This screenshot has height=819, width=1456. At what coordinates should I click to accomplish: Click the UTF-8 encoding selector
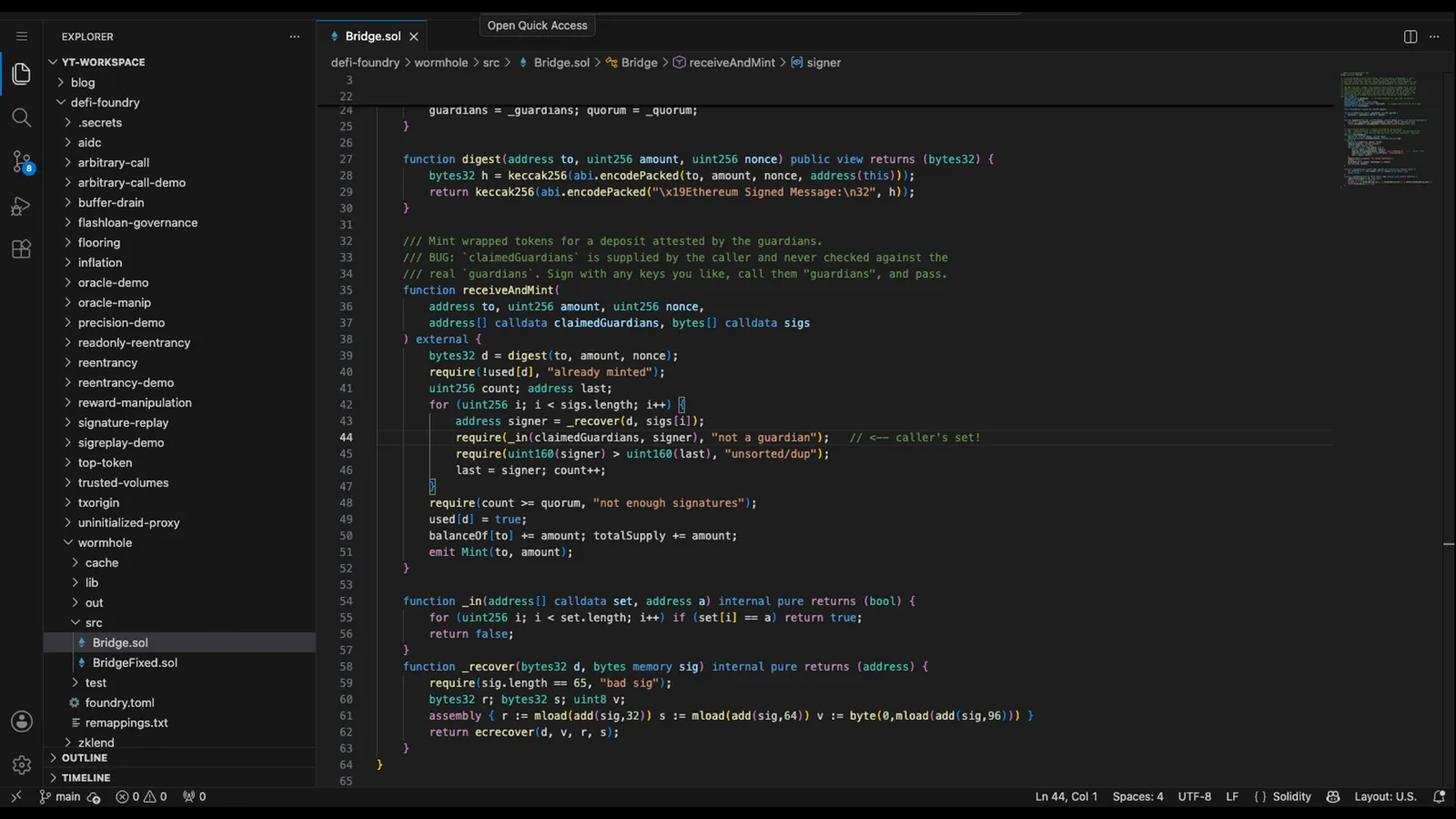point(1194,796)
